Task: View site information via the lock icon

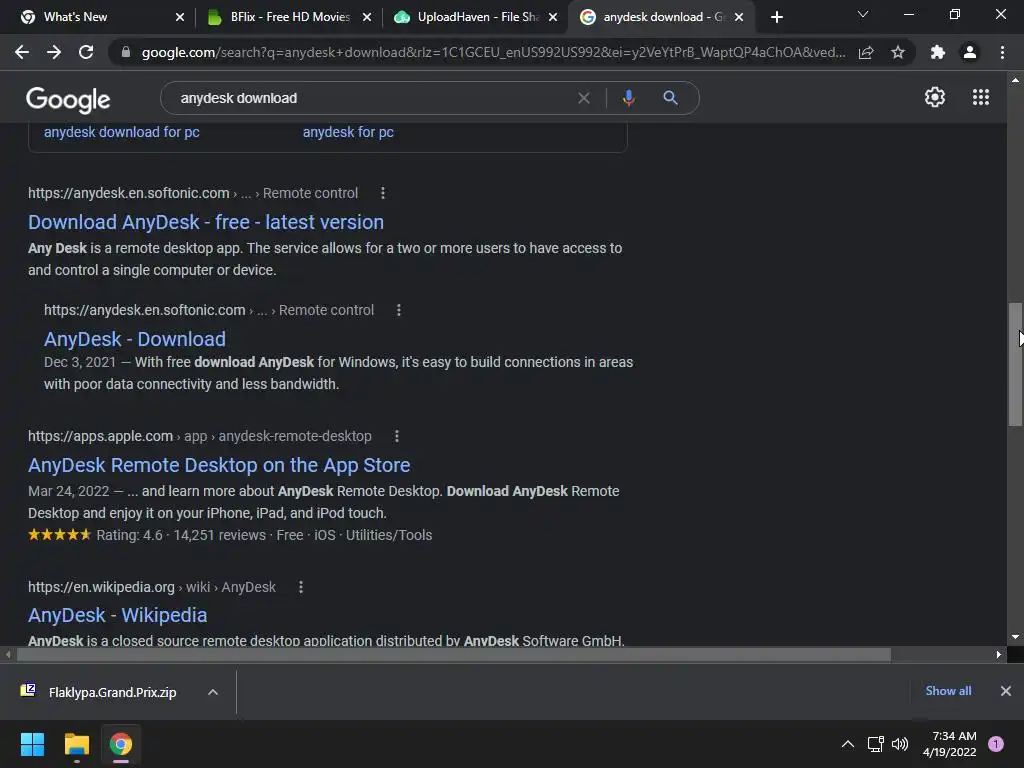Action: point(126,52)
